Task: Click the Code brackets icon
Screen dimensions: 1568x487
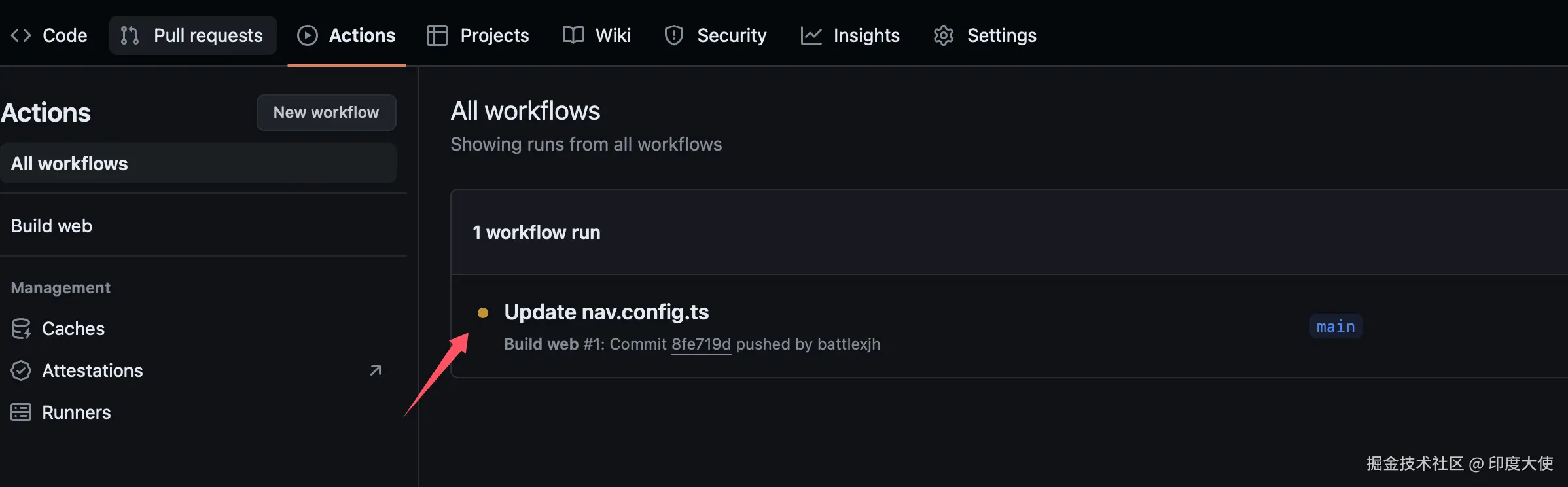Action: pyautogui.click(x=21, y=35)
